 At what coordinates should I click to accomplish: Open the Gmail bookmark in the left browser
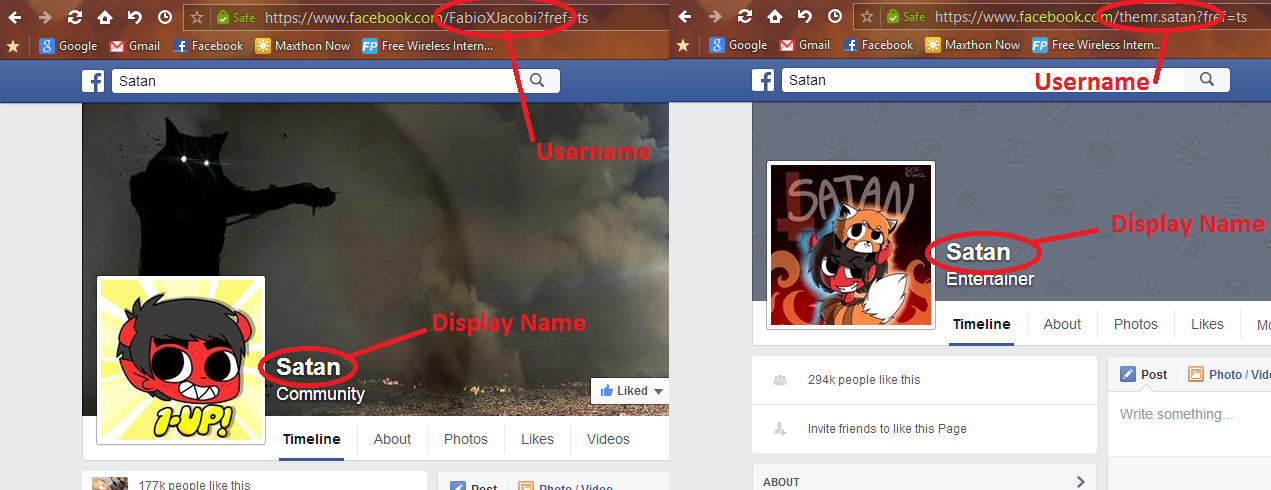click(x=135, y=45)
